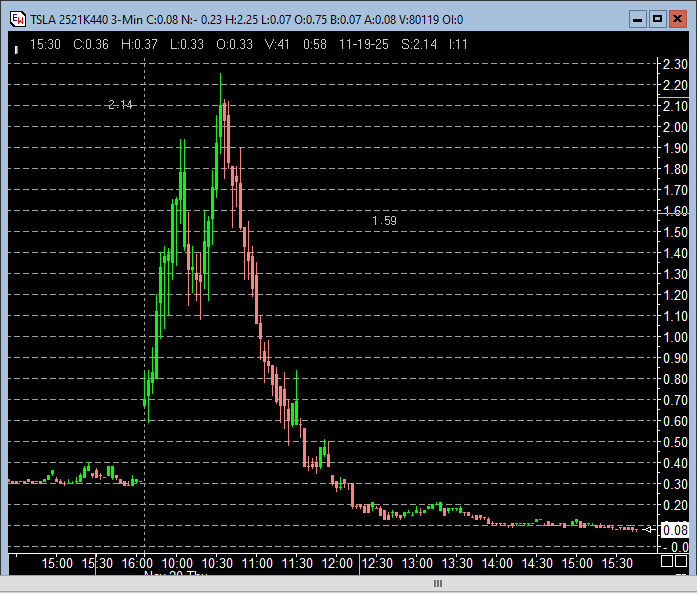Minimize the TSLA chart window
The height and width of the screenshot is (593, 697).
tap(636, 18)
